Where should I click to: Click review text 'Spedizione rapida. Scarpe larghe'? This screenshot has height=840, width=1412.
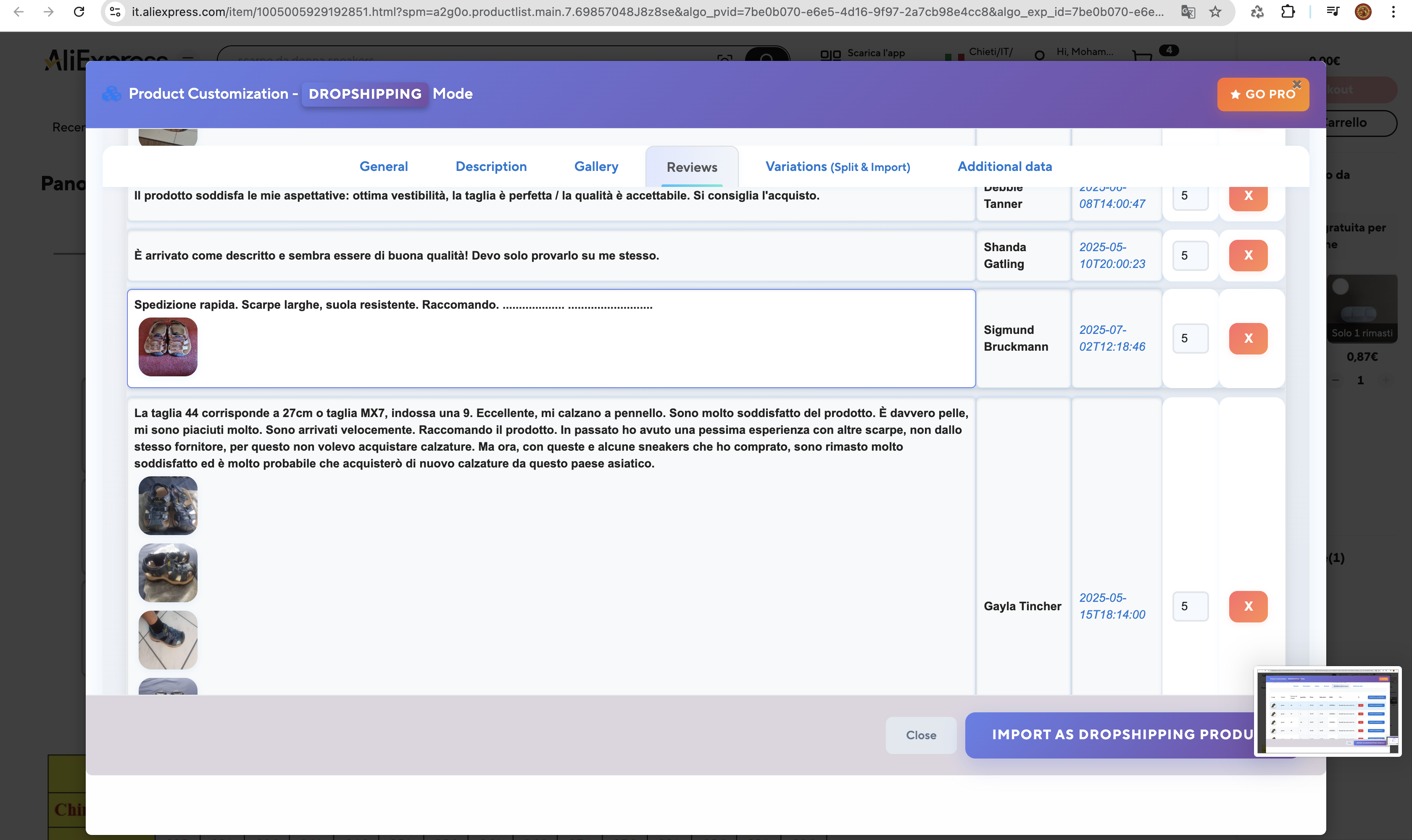tap(393, 304)
